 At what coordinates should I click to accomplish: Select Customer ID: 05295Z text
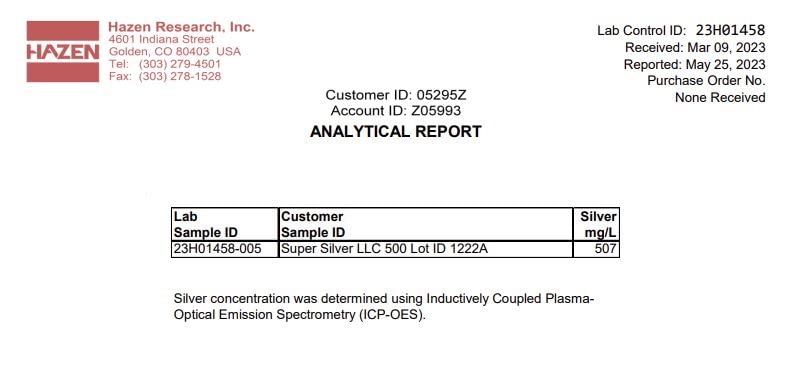[x=396, y=95]
